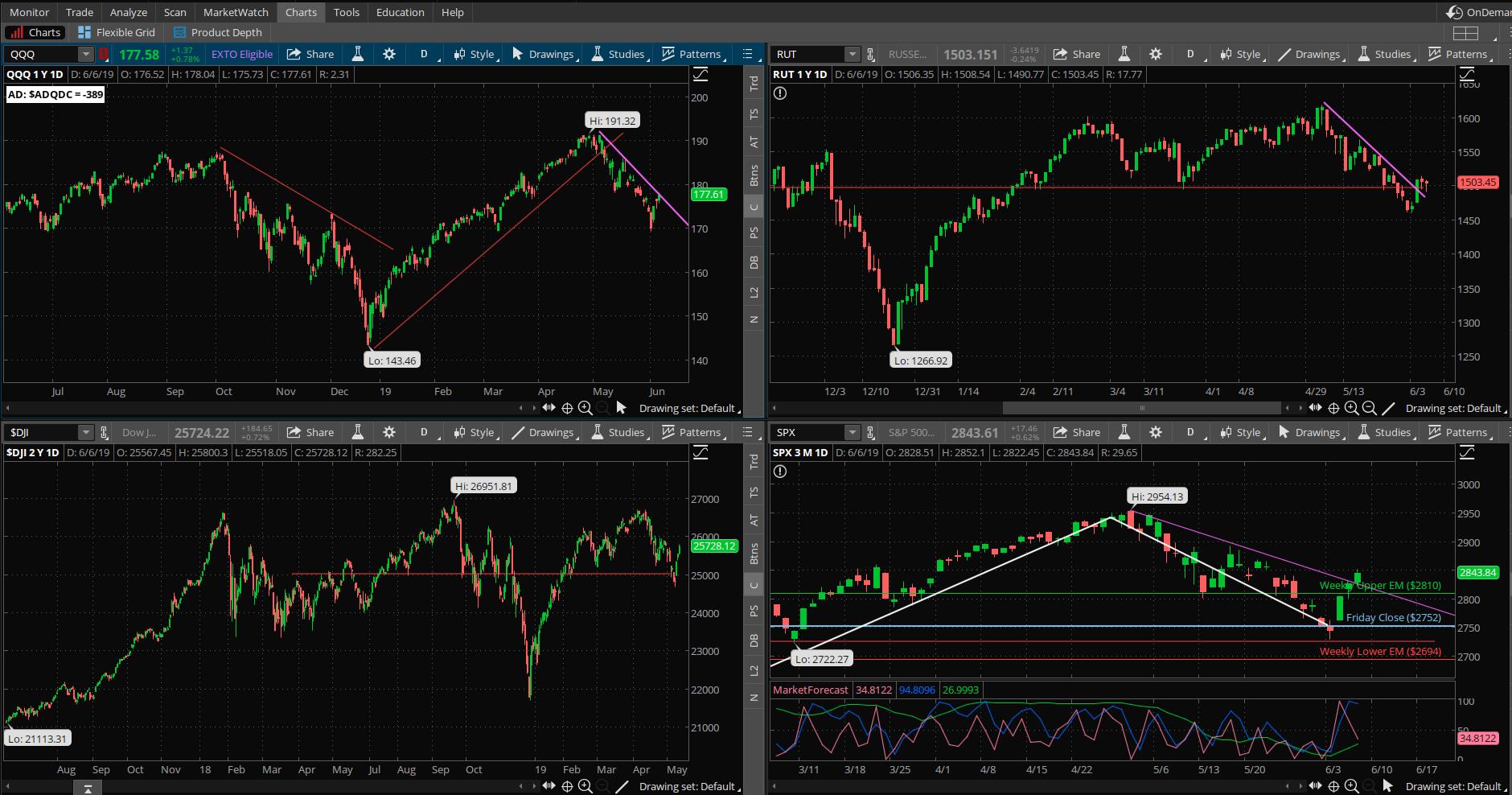
Task: Toggle the TS side gadget in QQQ panel
Action: click(x=754, y=113)
